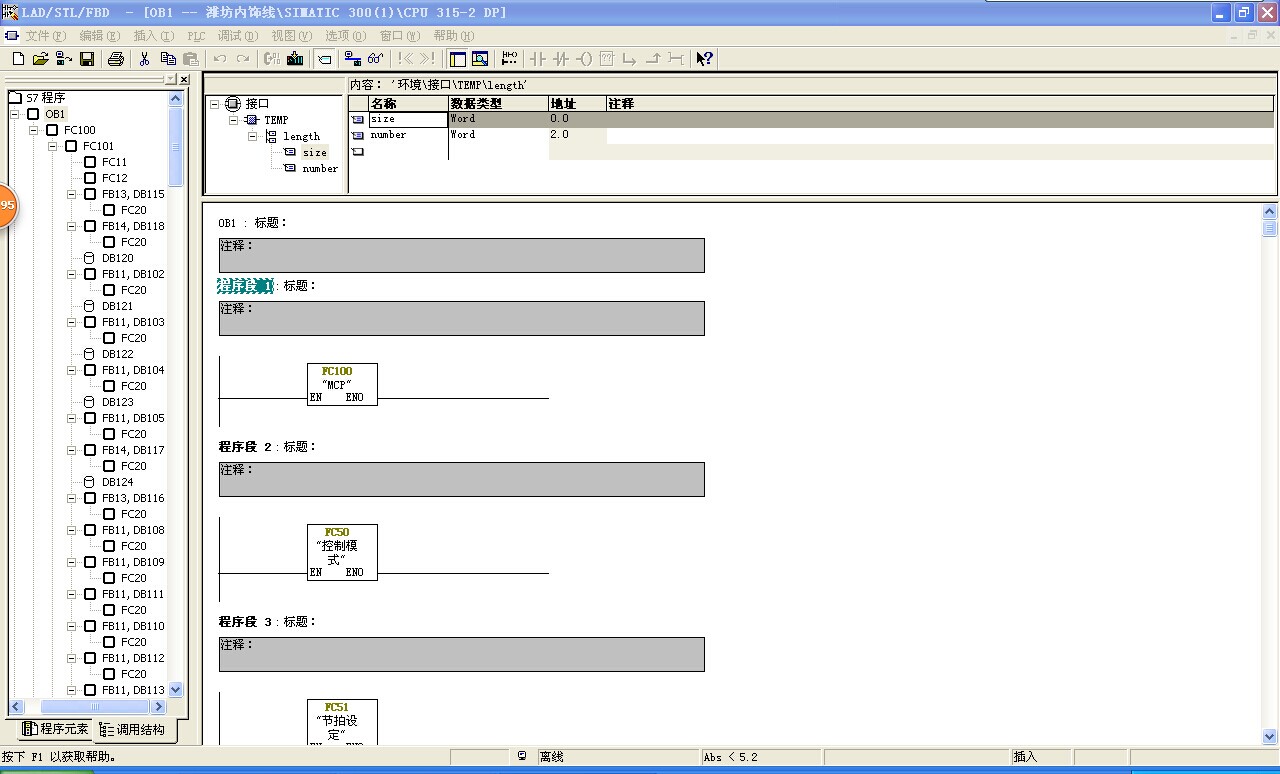Collapse the FB13, DB115 node
1280x774 pixels.
pos(73,194)
